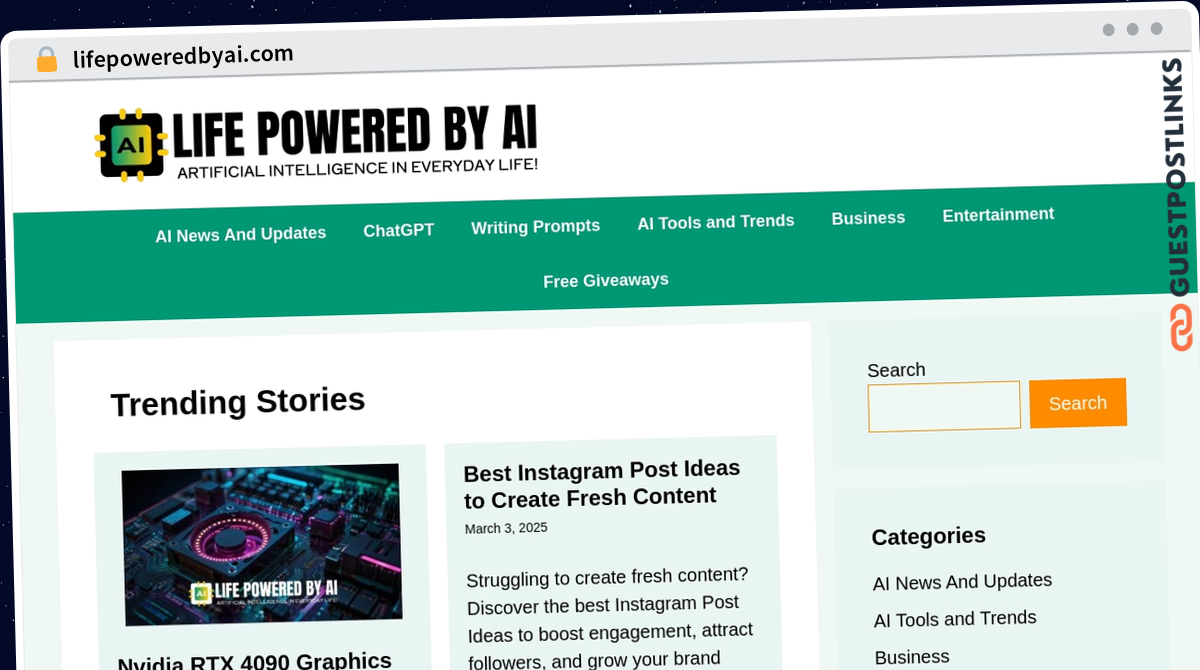The image size is (1200, 670).
Task: Open the Entertainment menu item
Action: click(x=998, y=214)
